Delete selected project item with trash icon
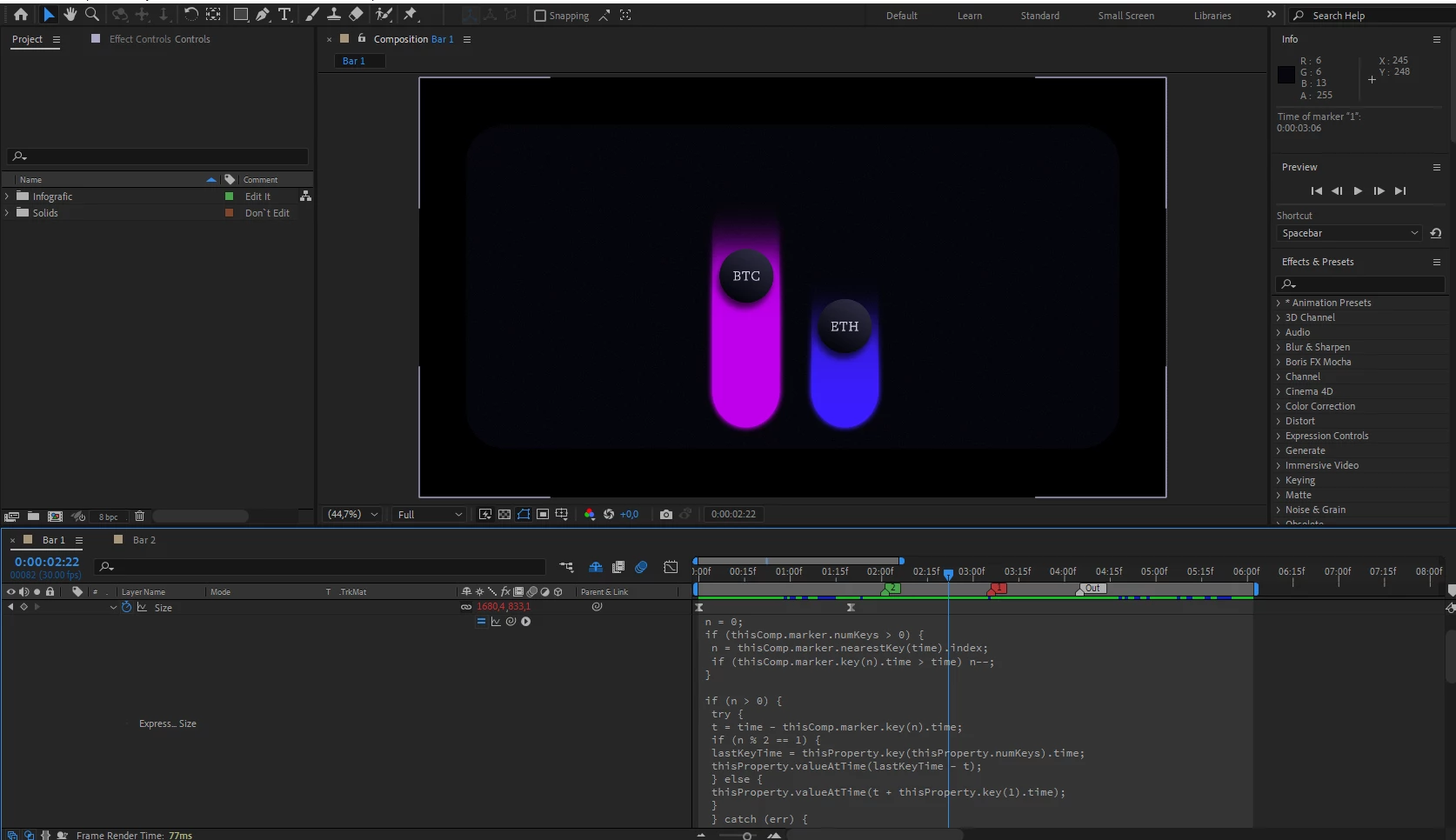This screenshot has width=1456, height=840. [x=139, y=517]
